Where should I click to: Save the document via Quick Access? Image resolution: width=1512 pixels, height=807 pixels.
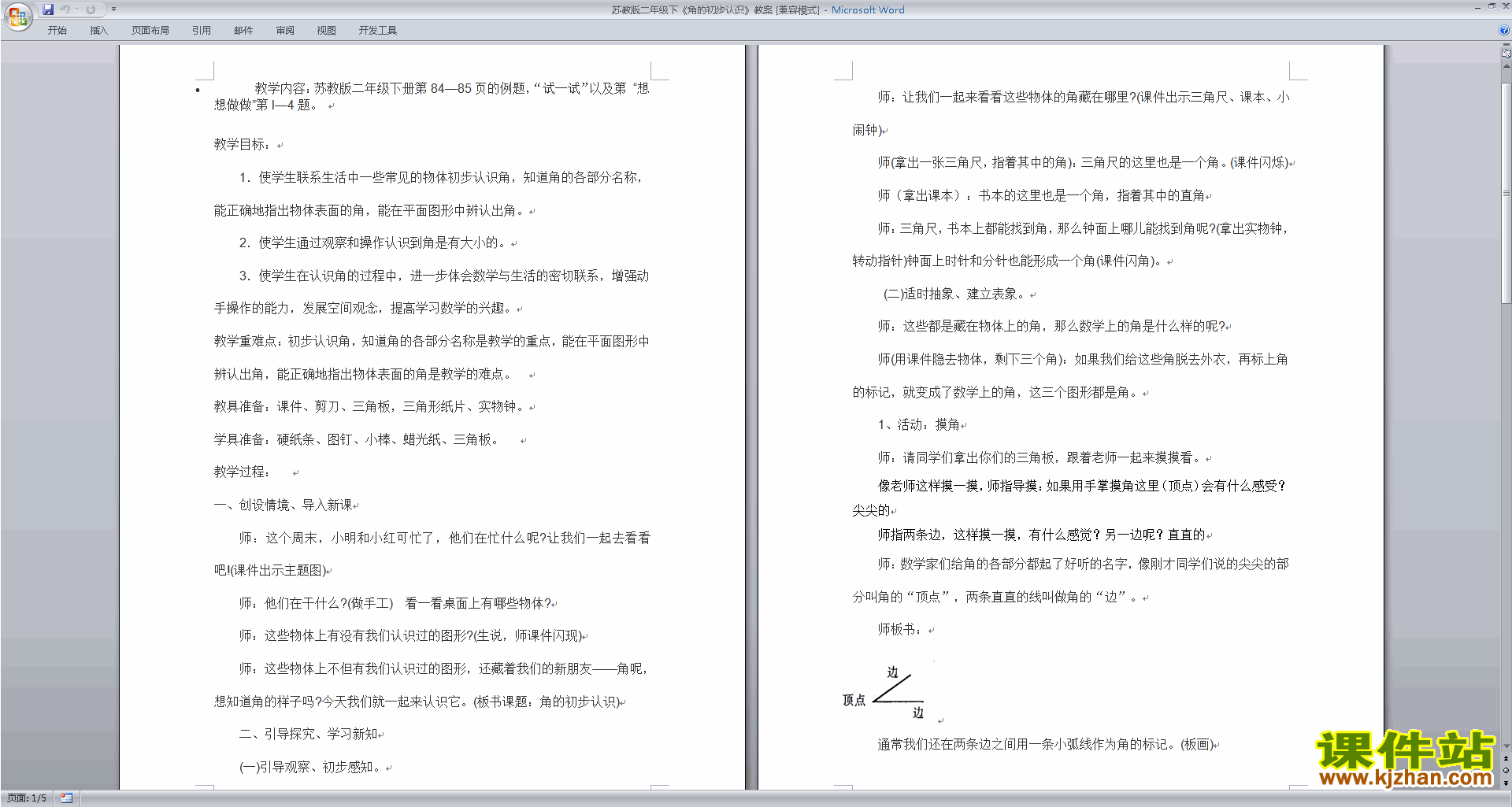(x=48, y=9)
